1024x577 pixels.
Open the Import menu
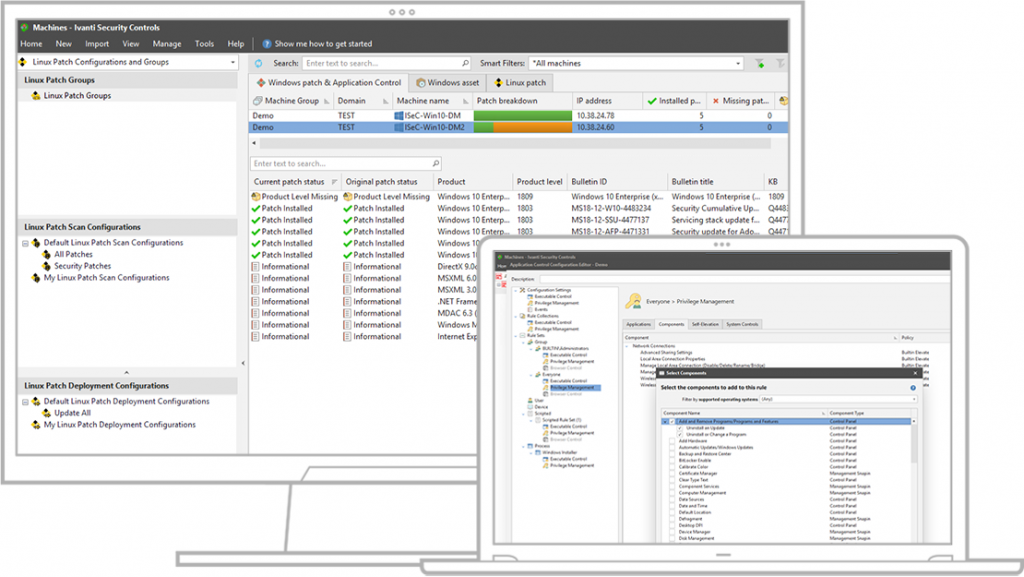coord(97,44)
